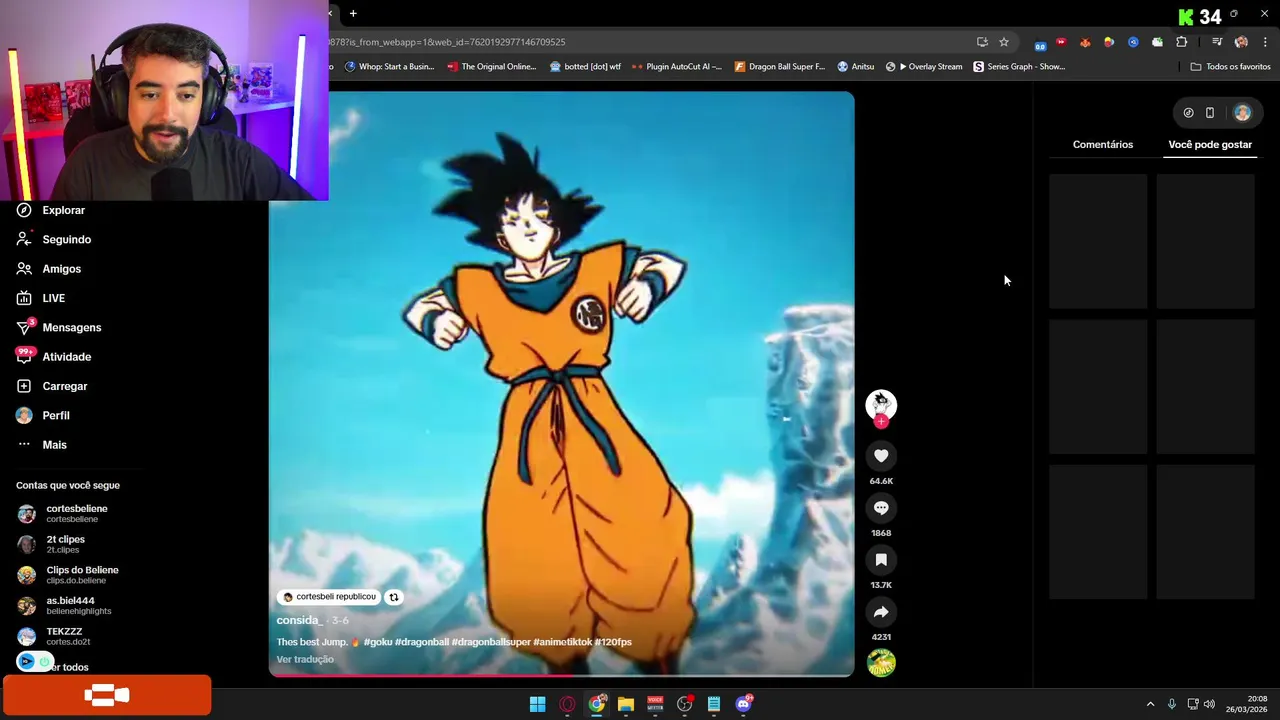This screenshot has height=720, width=1280.
Task: Open Anitsu bookmark
Action: click(x=856, y=67)
